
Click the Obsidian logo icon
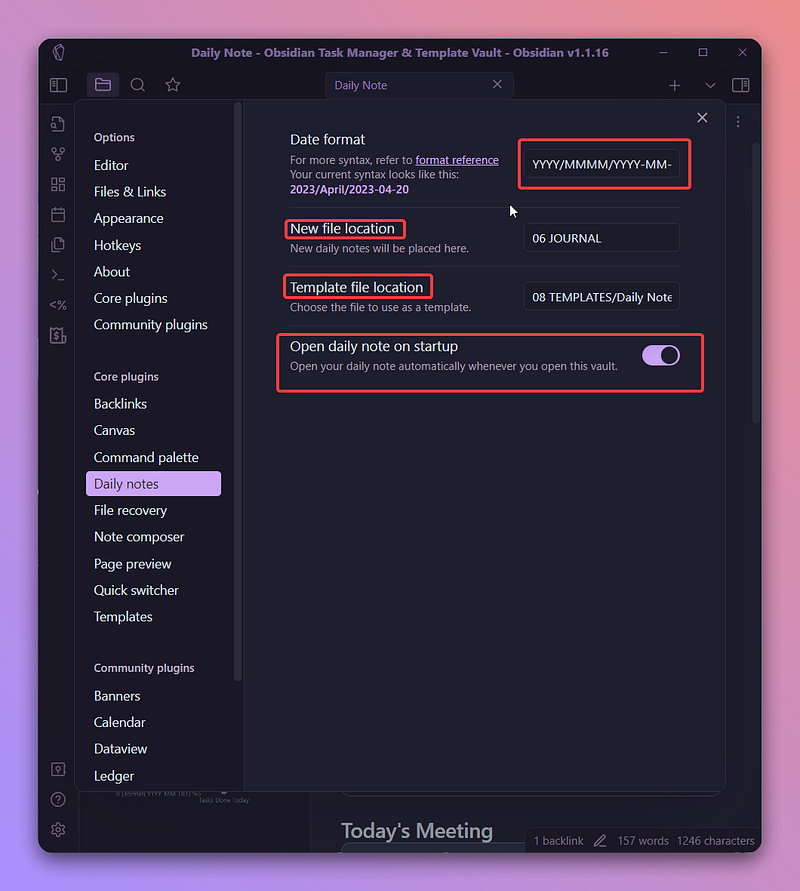[59, 52]
